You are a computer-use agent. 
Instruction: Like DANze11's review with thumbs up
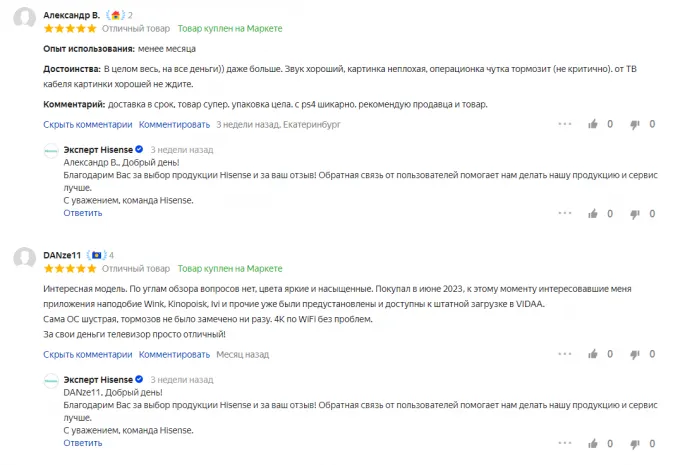click(x=594, y=355)
